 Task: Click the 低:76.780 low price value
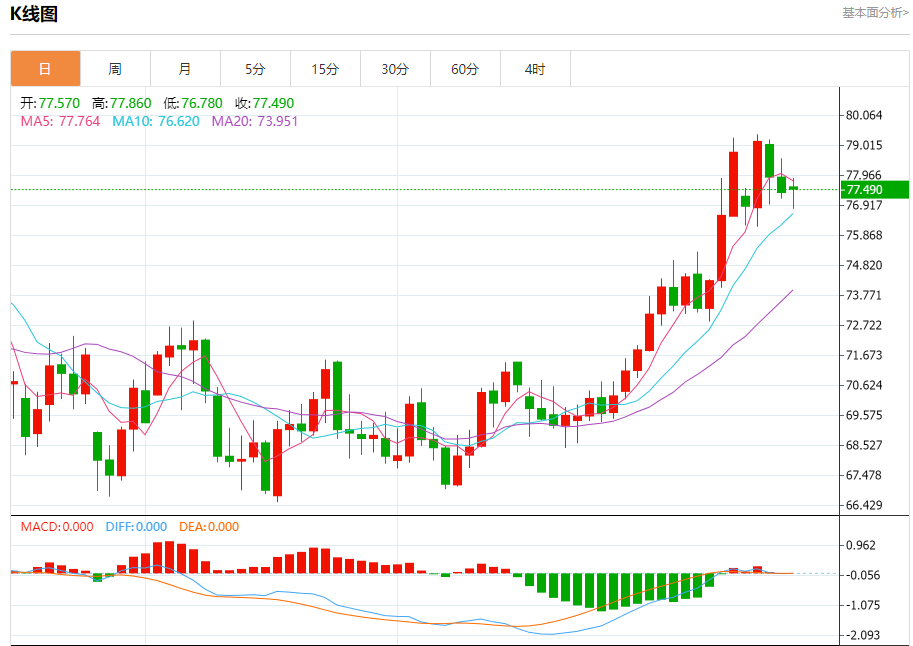(193, 103)
